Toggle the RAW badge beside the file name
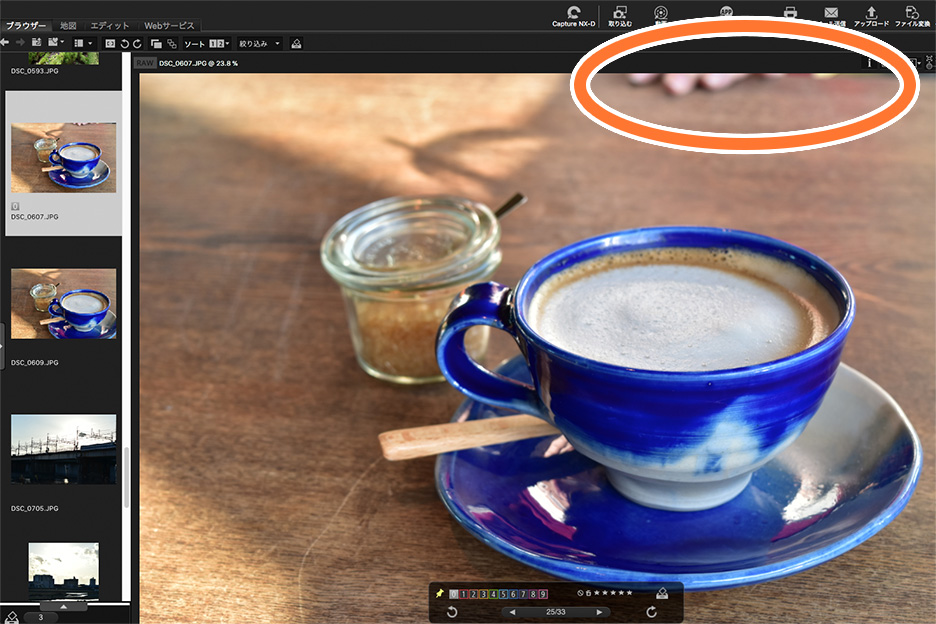 click(x=144, y=62)
